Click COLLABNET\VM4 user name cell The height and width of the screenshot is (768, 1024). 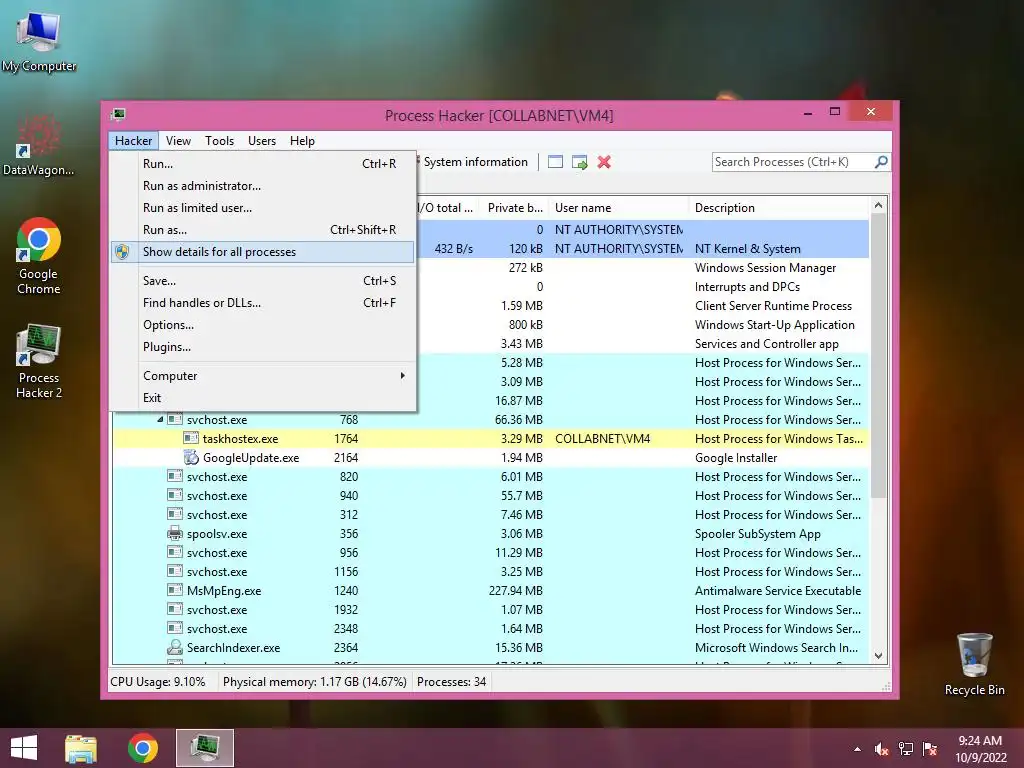click(x=602, y=439)
